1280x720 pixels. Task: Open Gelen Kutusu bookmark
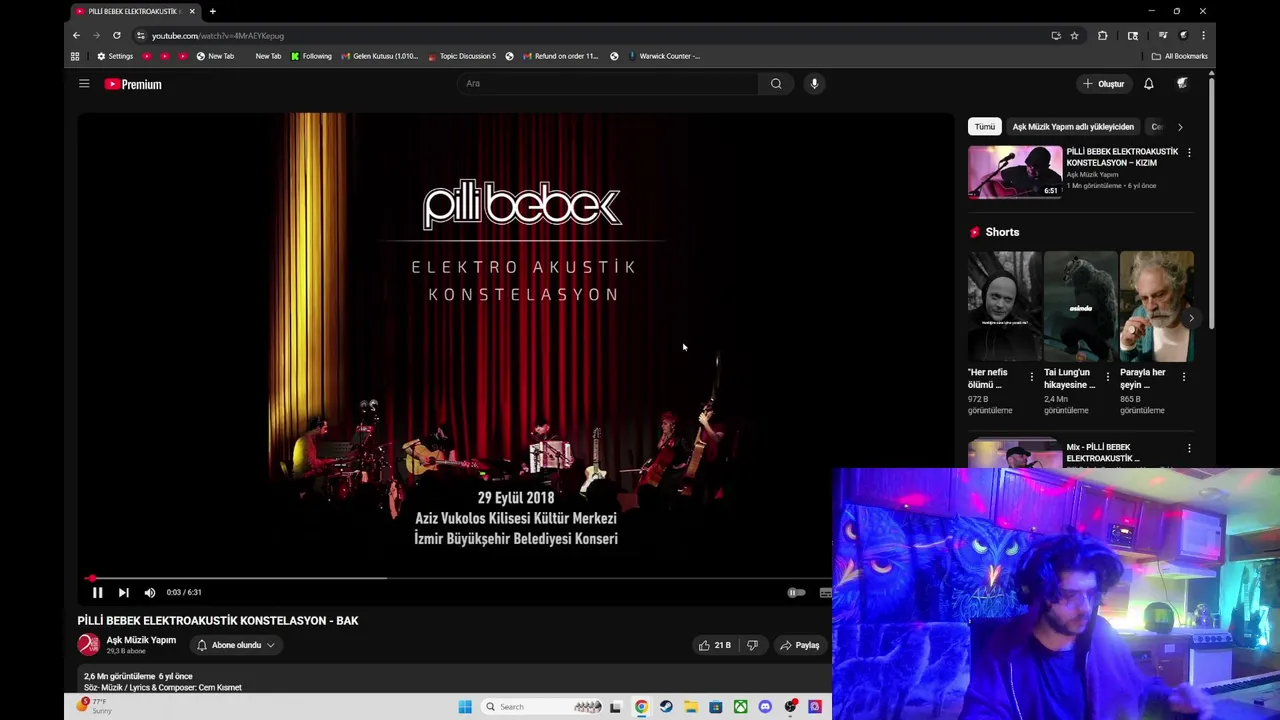coord(380,56)
